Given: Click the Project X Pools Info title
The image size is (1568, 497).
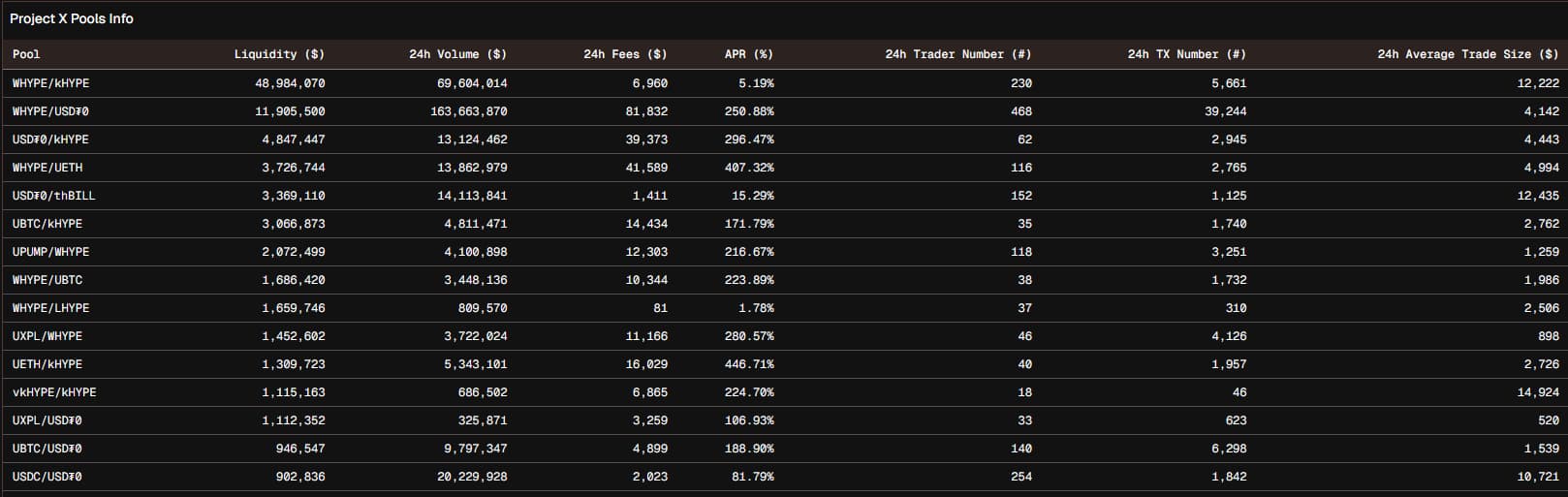Looking at the screenshot, I should [72, 18].
